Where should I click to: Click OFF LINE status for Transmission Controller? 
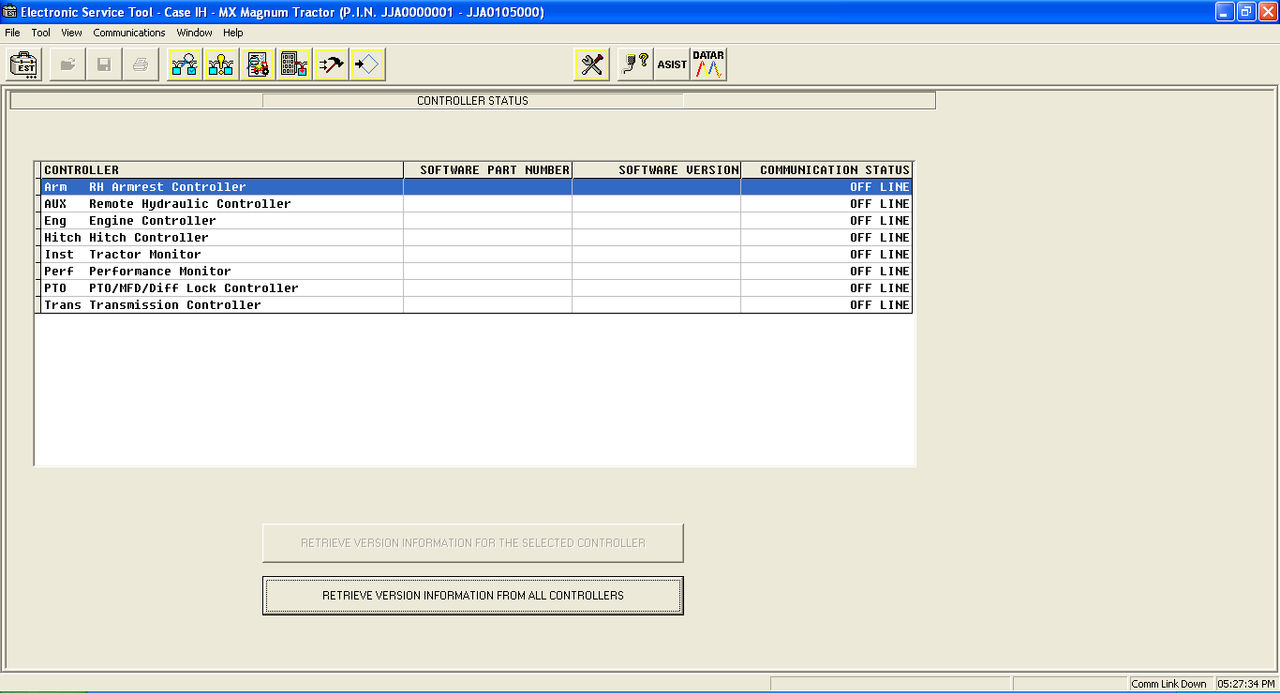pyautogui.click(x=880, y=305)
